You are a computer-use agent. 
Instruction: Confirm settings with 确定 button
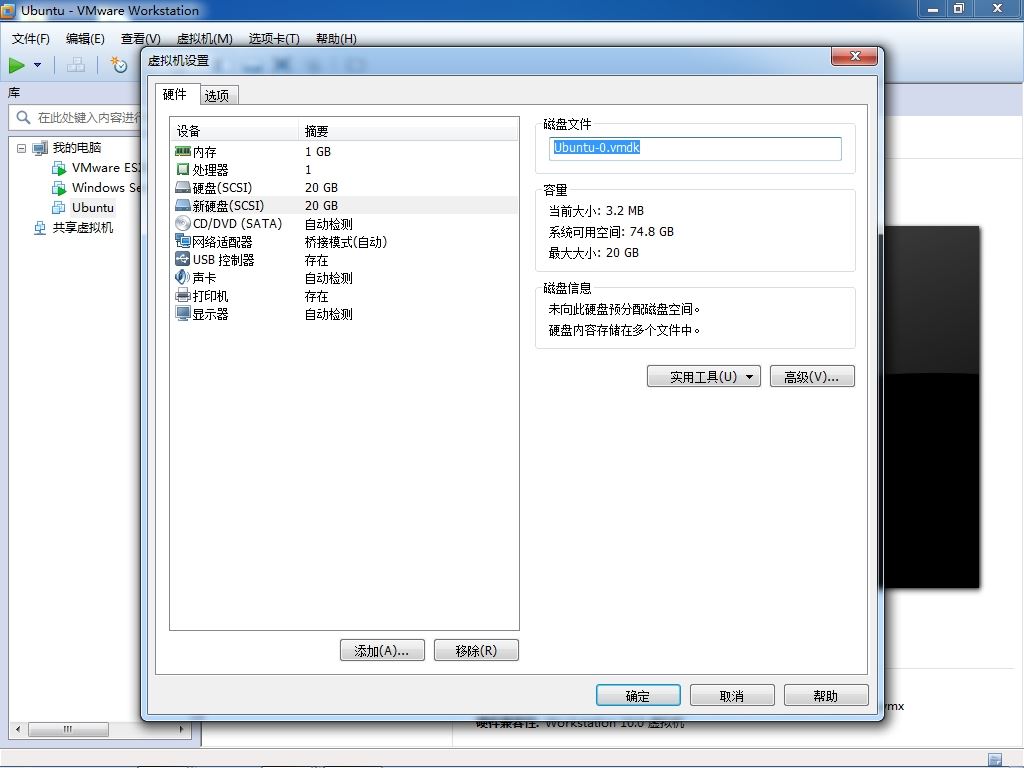(638, 696)
